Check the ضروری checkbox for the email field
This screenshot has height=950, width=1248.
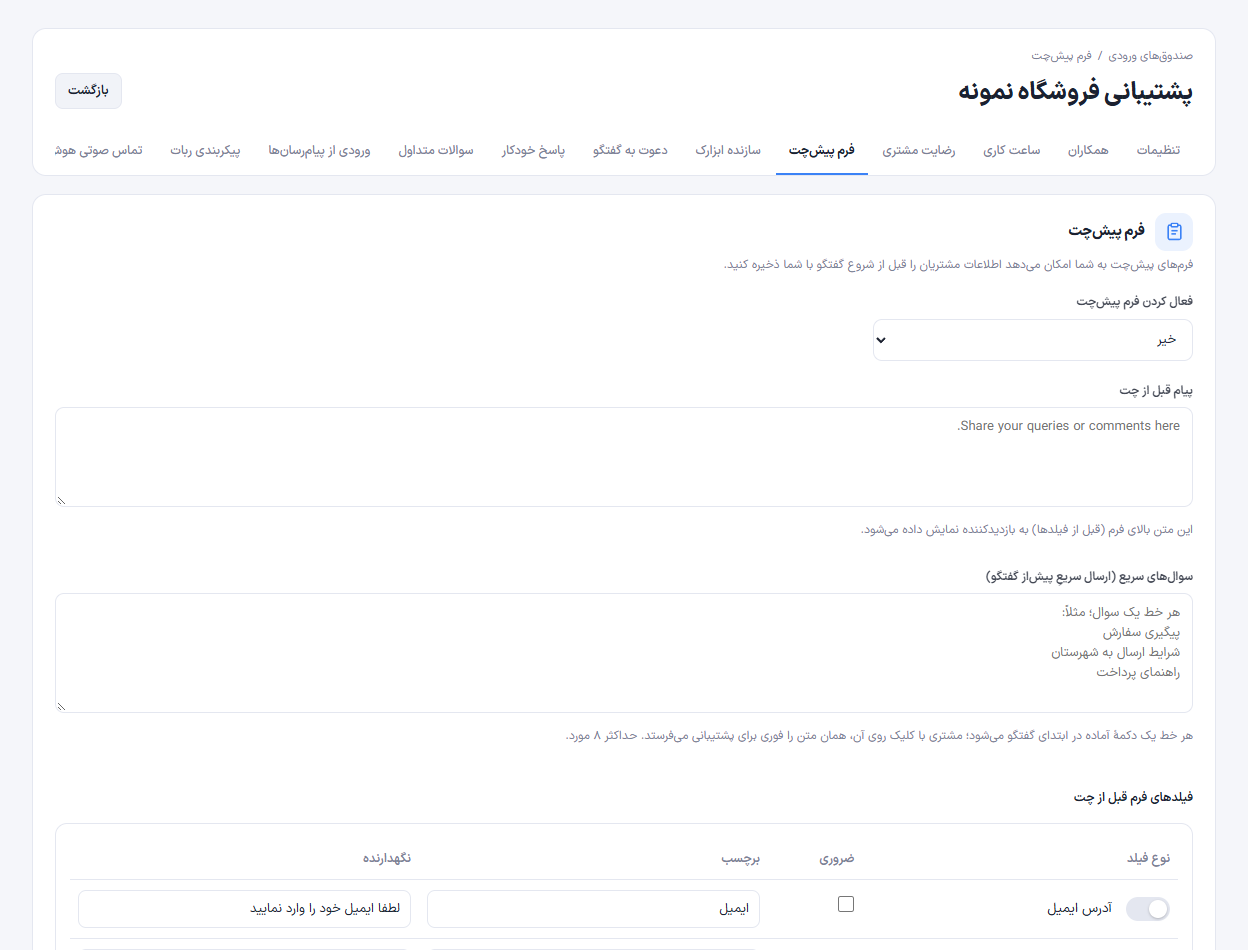(846, 904)
